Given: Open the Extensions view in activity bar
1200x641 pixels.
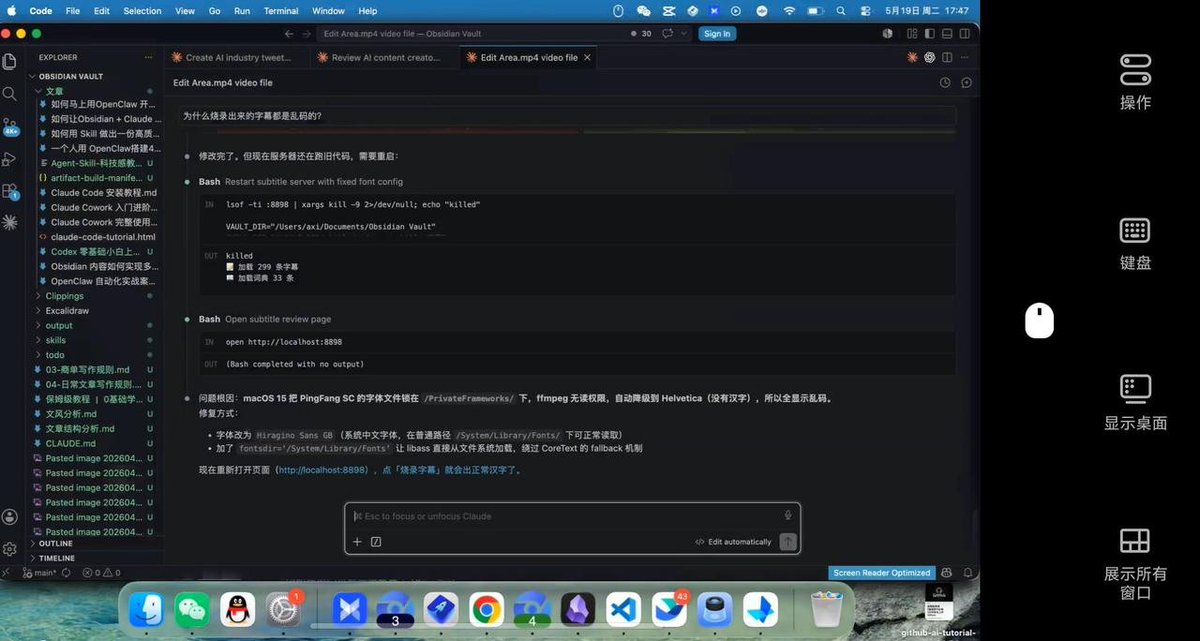Looking at the screenshot, I should pos(10,190).
